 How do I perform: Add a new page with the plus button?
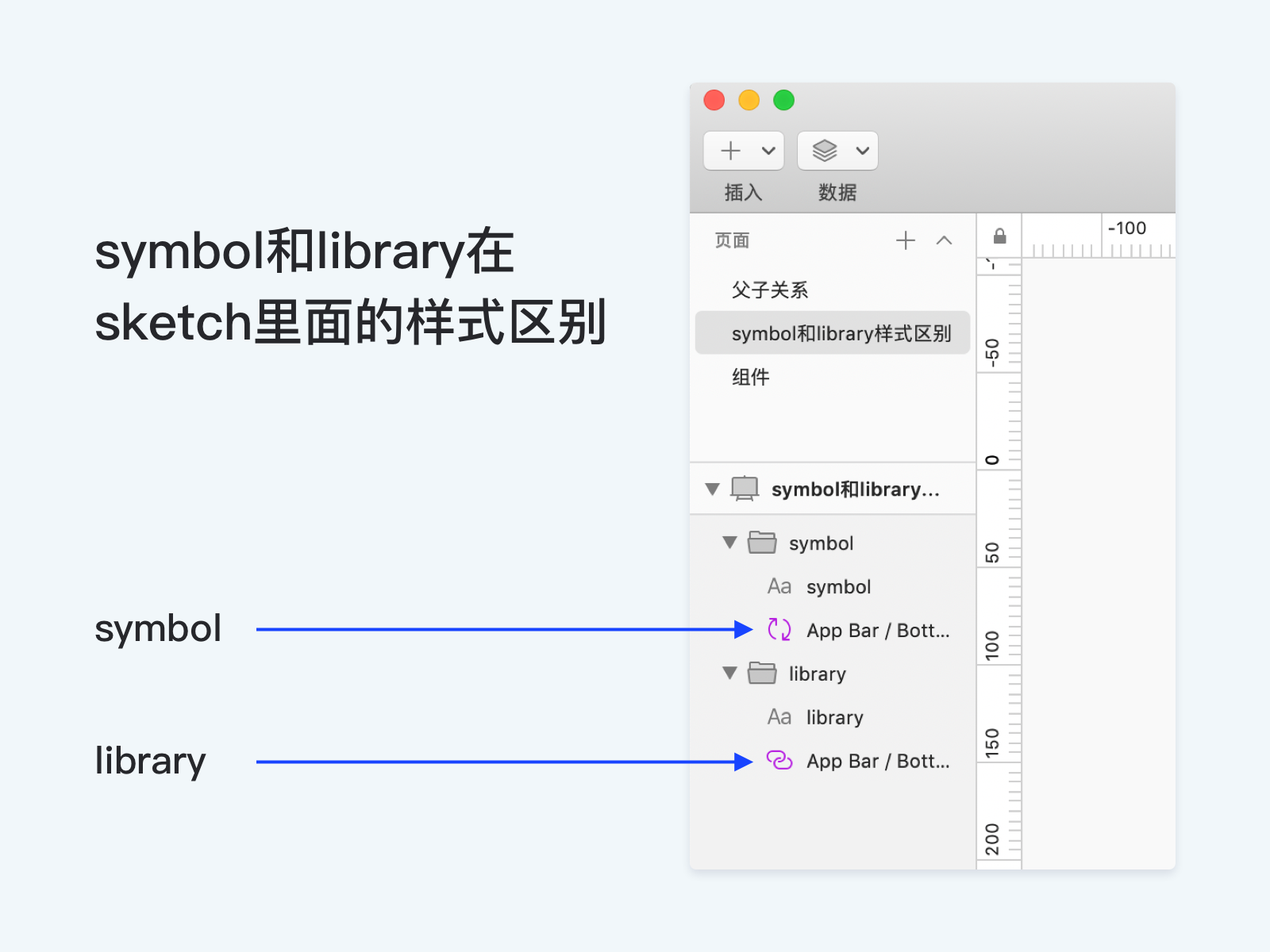[x=906, y=240]
